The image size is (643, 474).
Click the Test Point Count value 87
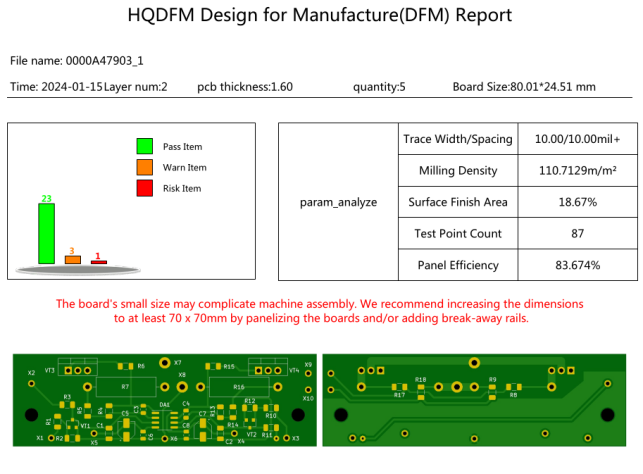(574, 234)
